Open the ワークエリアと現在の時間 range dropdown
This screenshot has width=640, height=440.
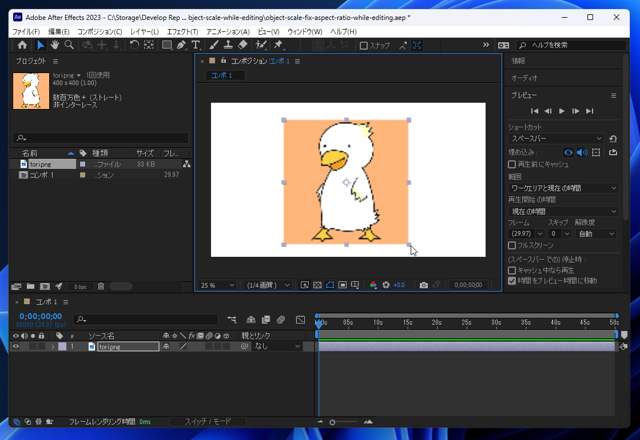click(563, 188)
